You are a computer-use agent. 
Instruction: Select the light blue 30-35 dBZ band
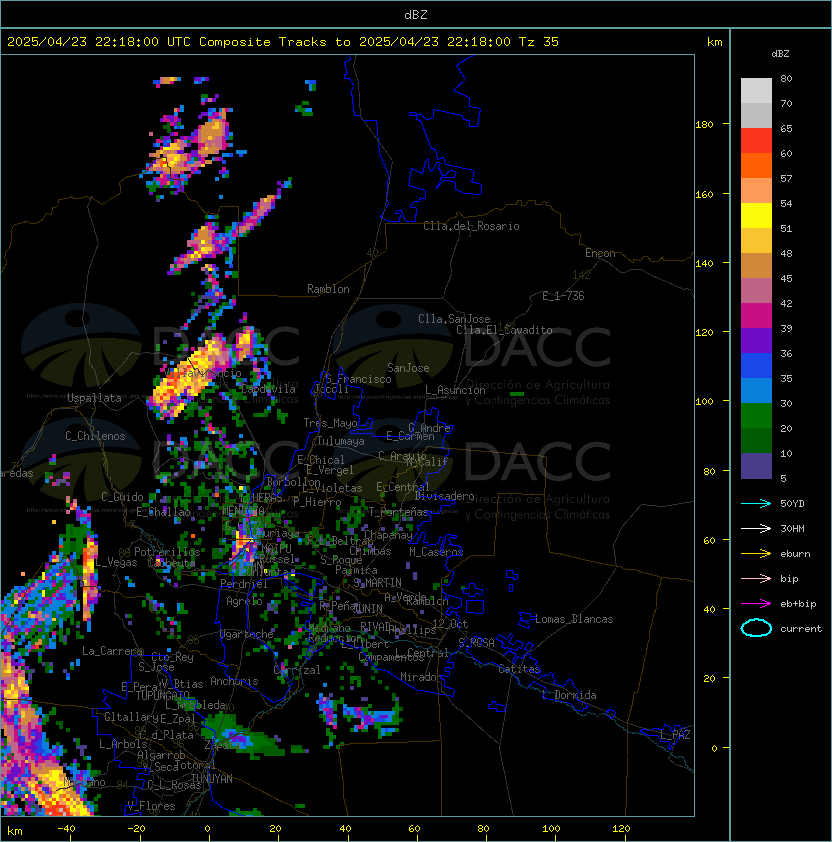click(756, 390)
